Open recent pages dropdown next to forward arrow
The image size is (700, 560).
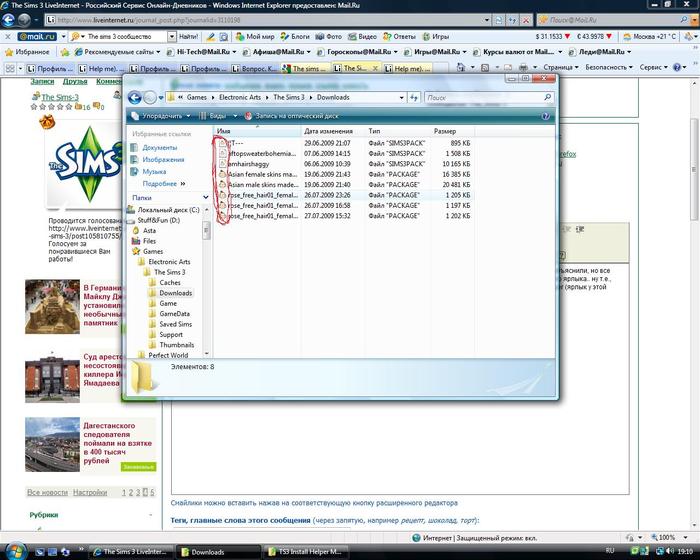click(x=161, y=98)
